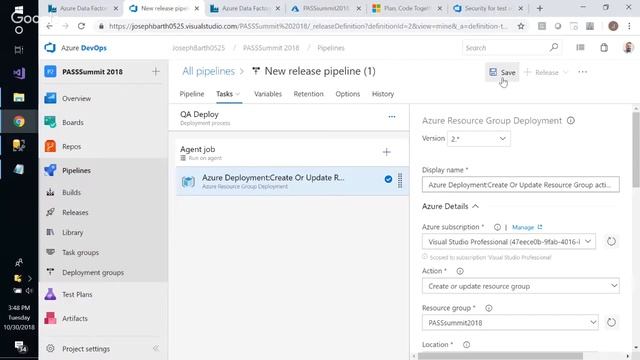Open the work items list icon in the header
640x360 pixels.
point(580,48)
